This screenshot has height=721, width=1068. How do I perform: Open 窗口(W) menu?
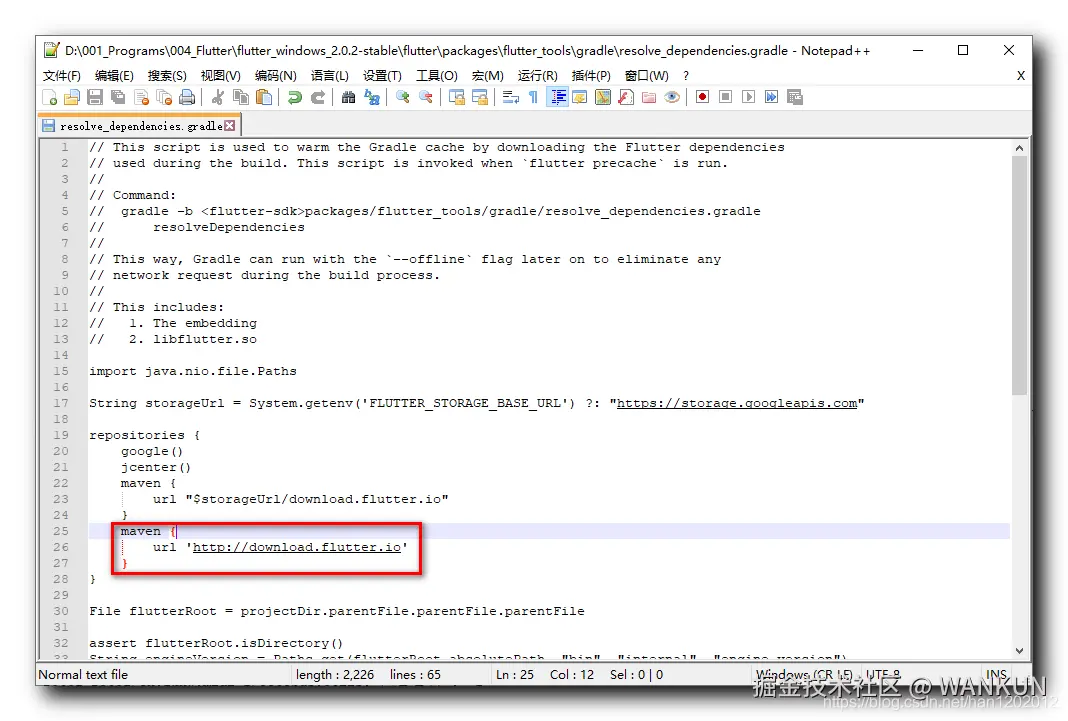(647, 76)
